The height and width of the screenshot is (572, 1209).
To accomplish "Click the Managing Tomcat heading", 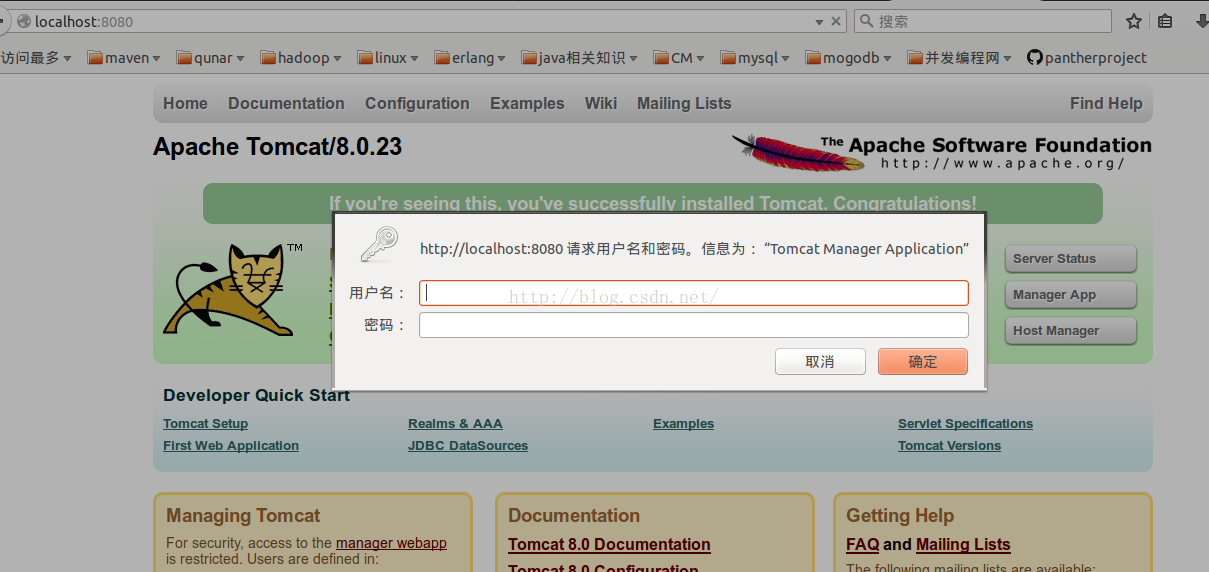I will coord(243,516).
